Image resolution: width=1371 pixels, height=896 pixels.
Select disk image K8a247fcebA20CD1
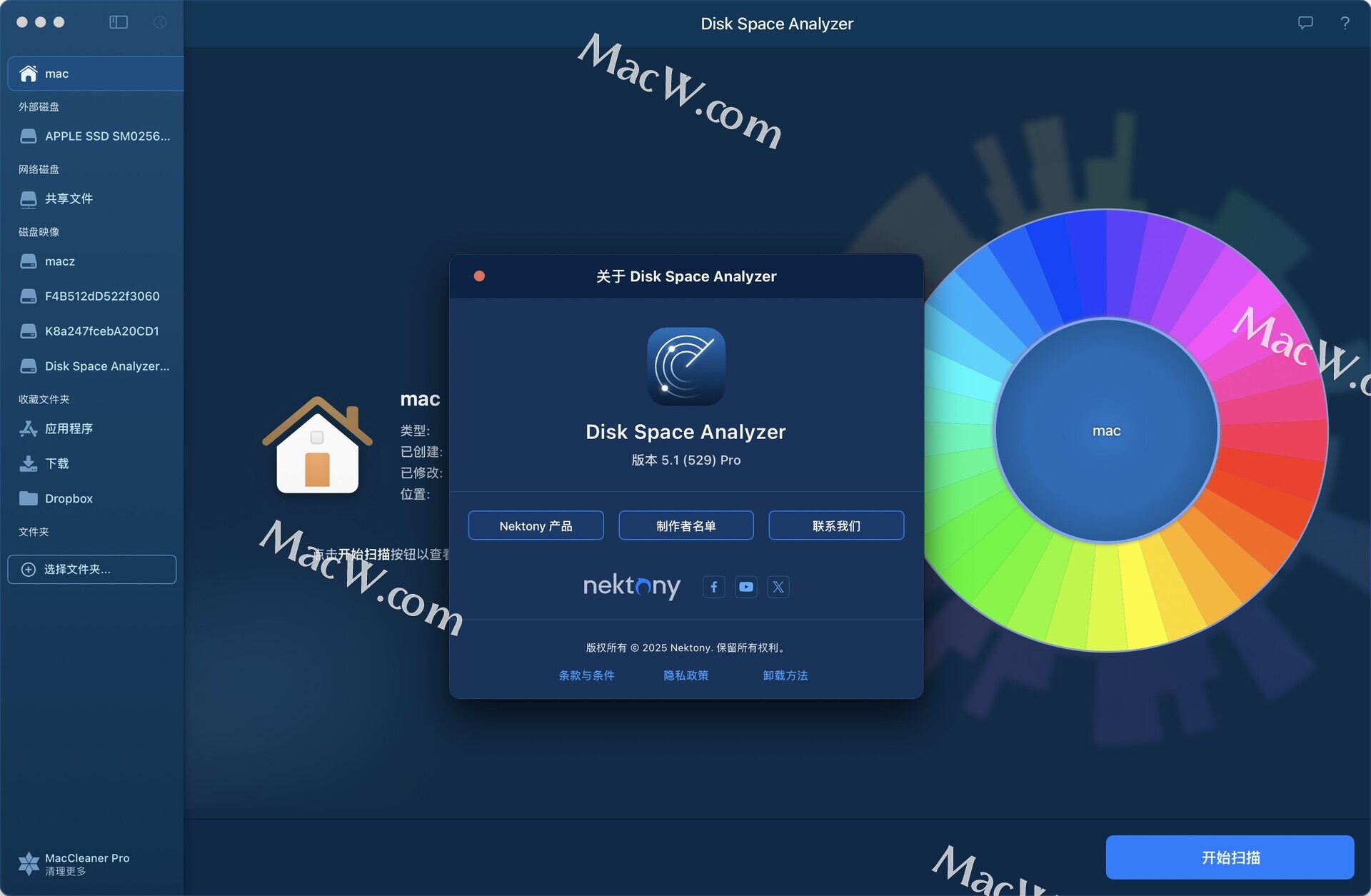point(96,331)
